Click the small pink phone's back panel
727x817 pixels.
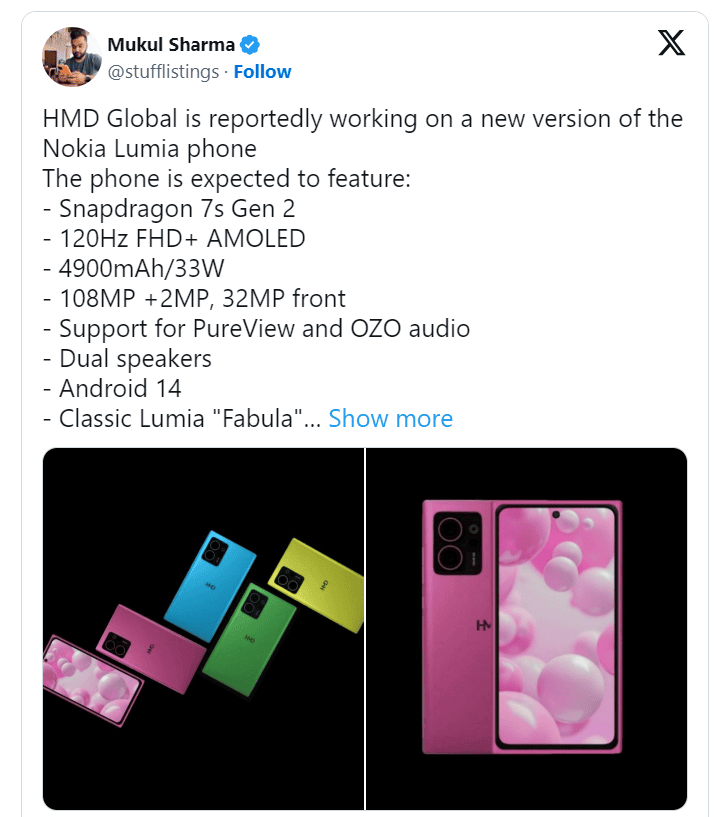coord(150,650)
